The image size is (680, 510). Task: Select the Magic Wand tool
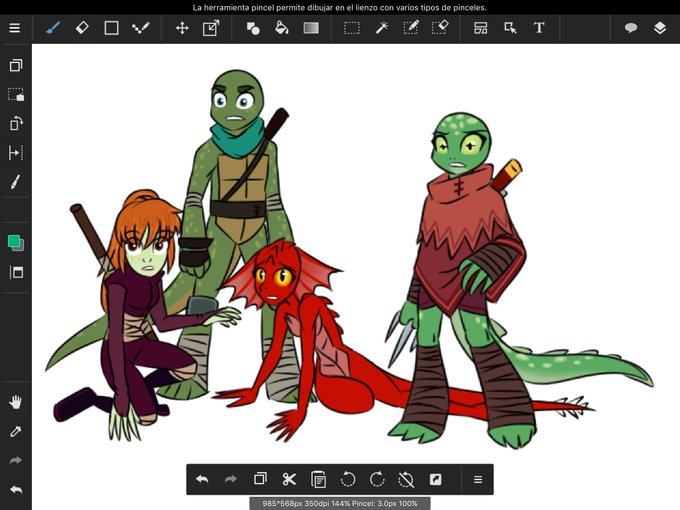tap(381, 28)
